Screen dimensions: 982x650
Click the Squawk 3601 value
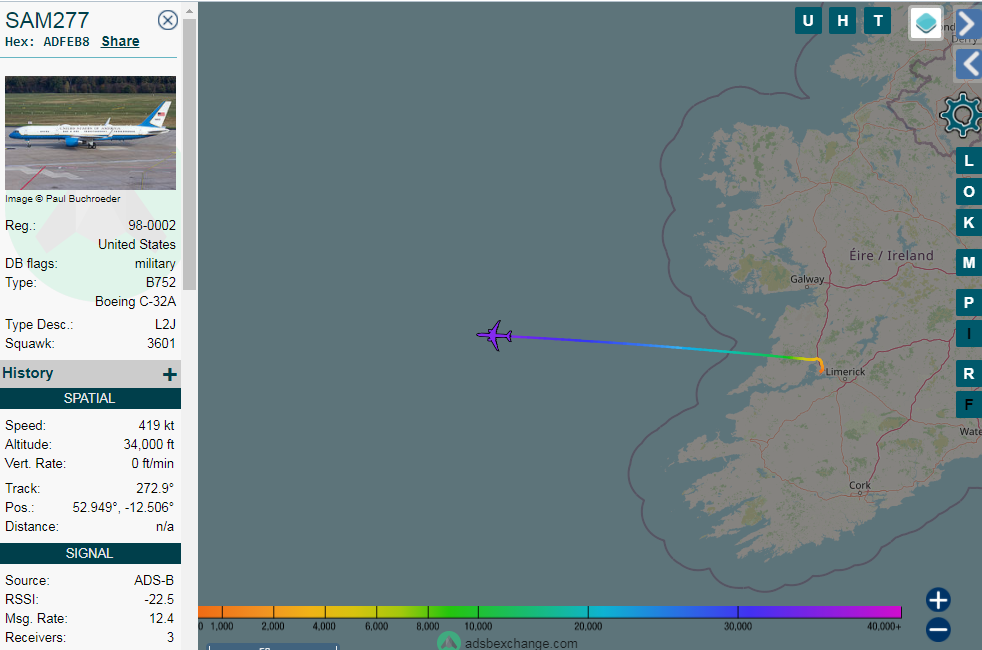coord(161,343)
